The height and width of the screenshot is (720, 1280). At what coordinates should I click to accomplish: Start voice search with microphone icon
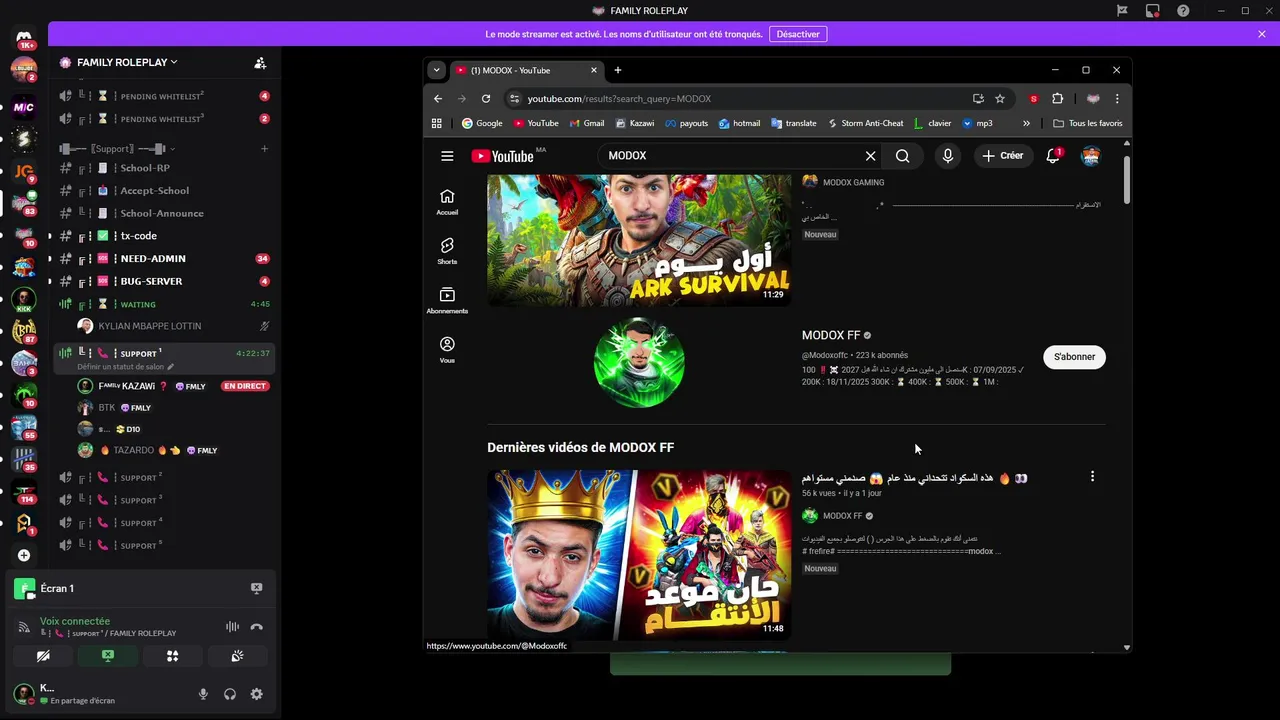[x=947, y=156]
